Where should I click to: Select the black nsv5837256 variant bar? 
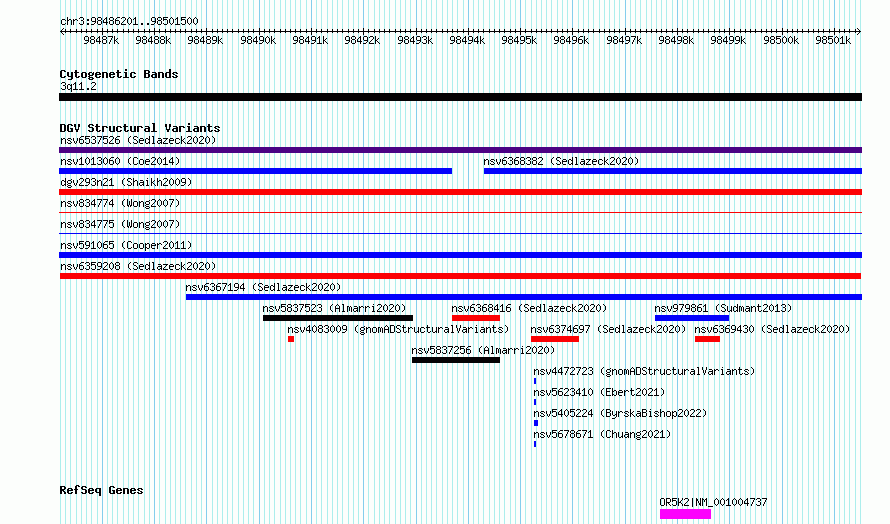(456, 360)
